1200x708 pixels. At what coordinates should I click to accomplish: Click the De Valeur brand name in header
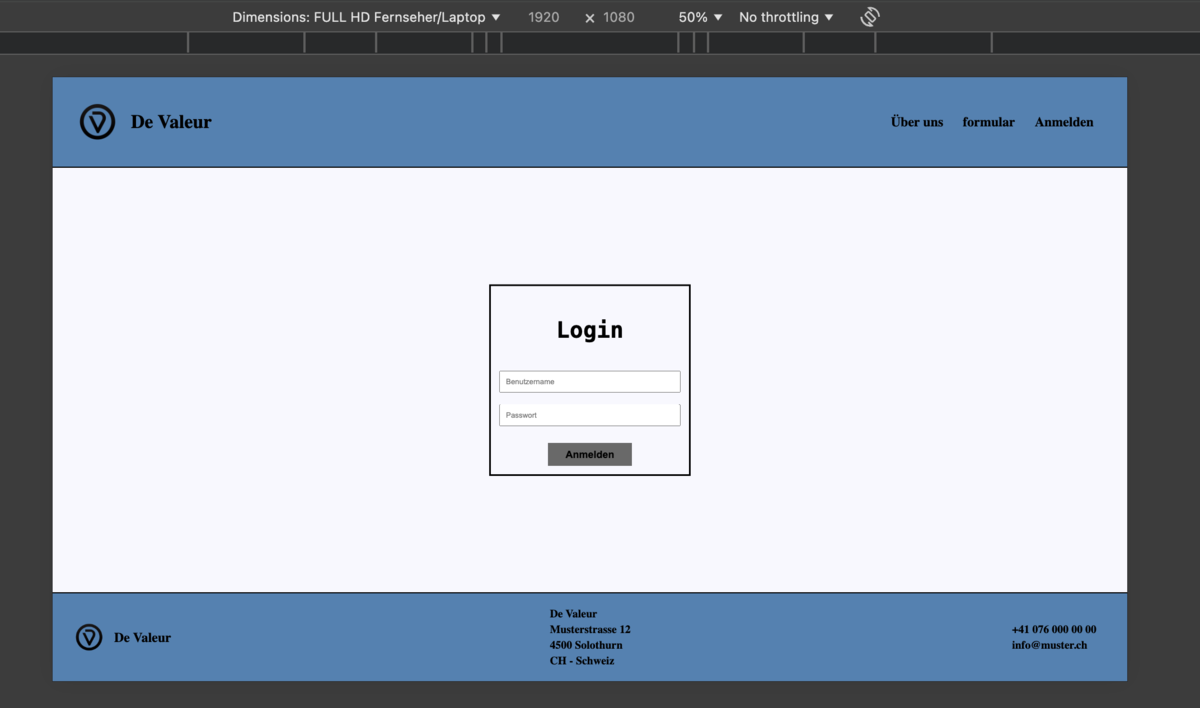coord(171,122)
